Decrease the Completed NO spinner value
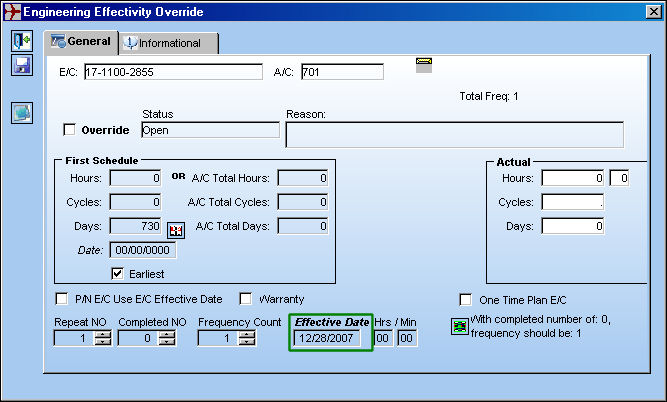The width and height of the screenshot is (667, 402). pyautogui.click(x=167, y=342)
